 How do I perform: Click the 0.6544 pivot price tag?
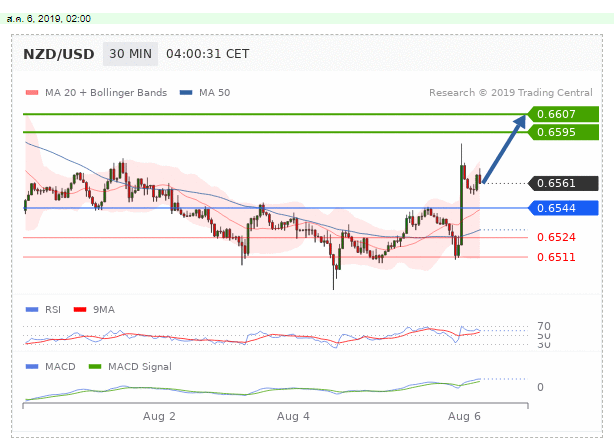point(563,208)
